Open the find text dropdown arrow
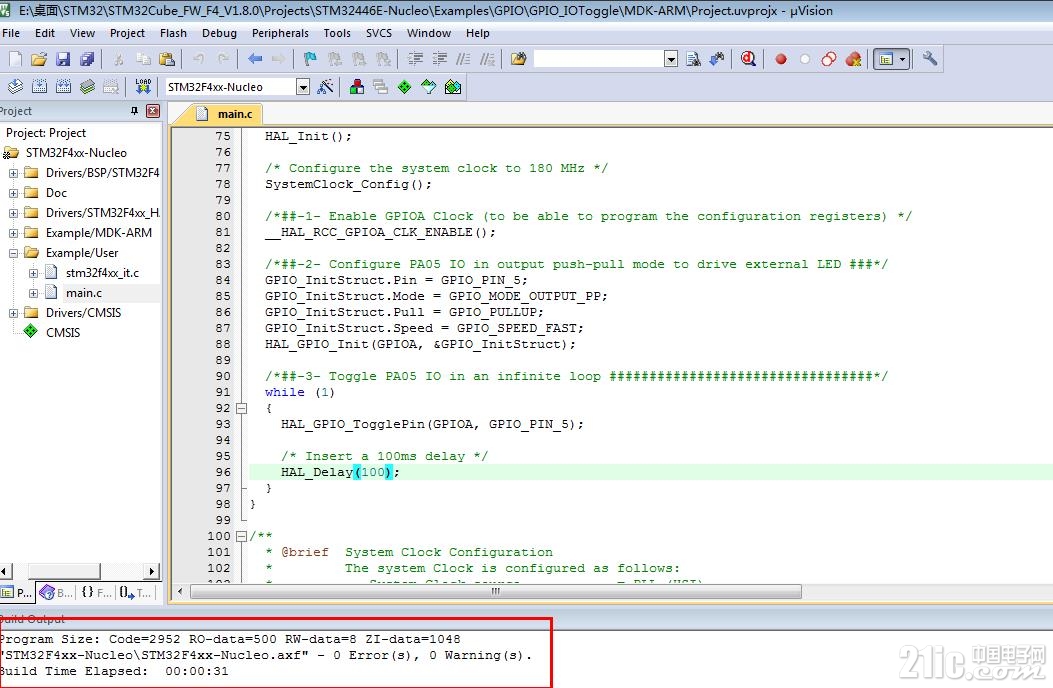 coord(671,59)
